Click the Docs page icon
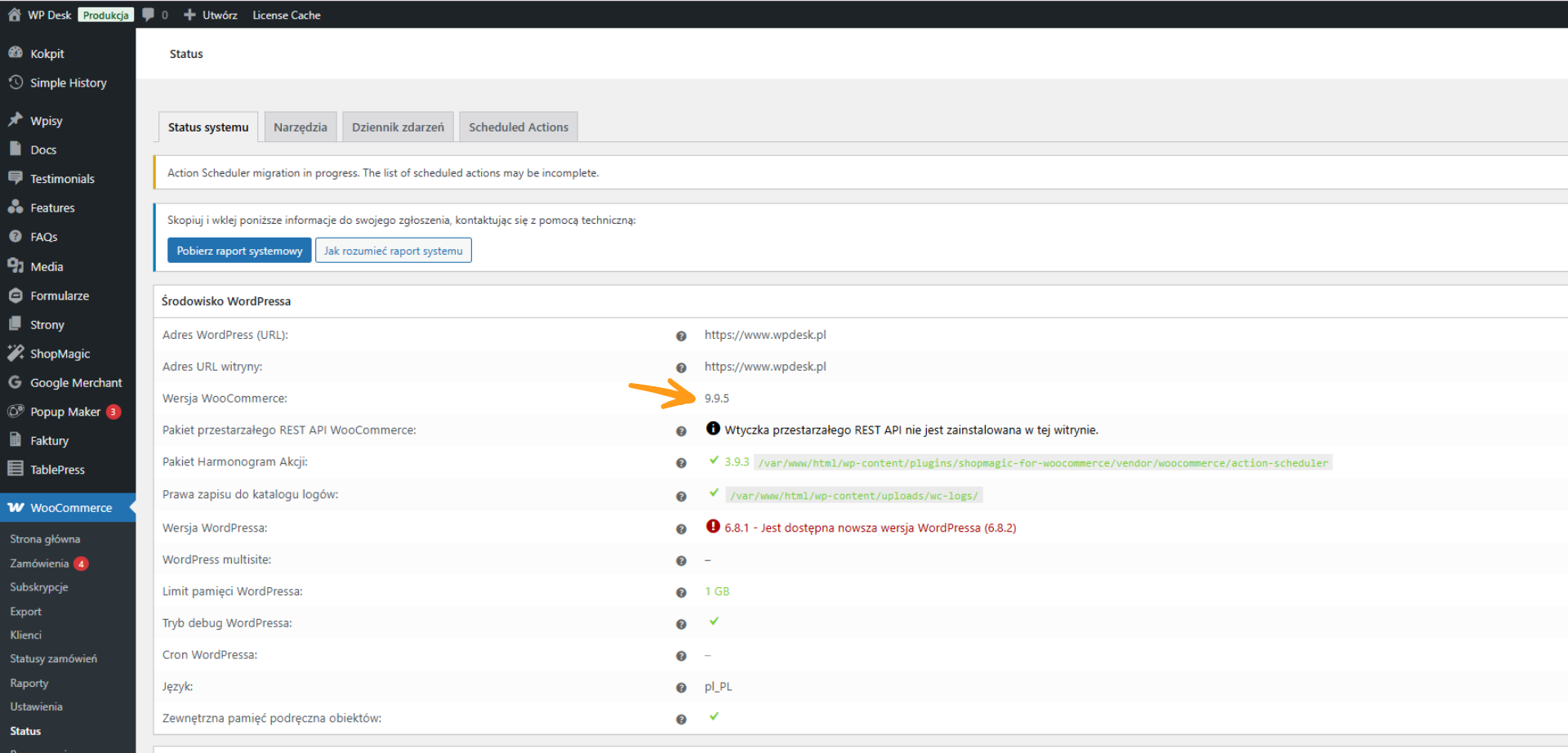Viewport: 1568px width, 753px height. click(16, 149)
